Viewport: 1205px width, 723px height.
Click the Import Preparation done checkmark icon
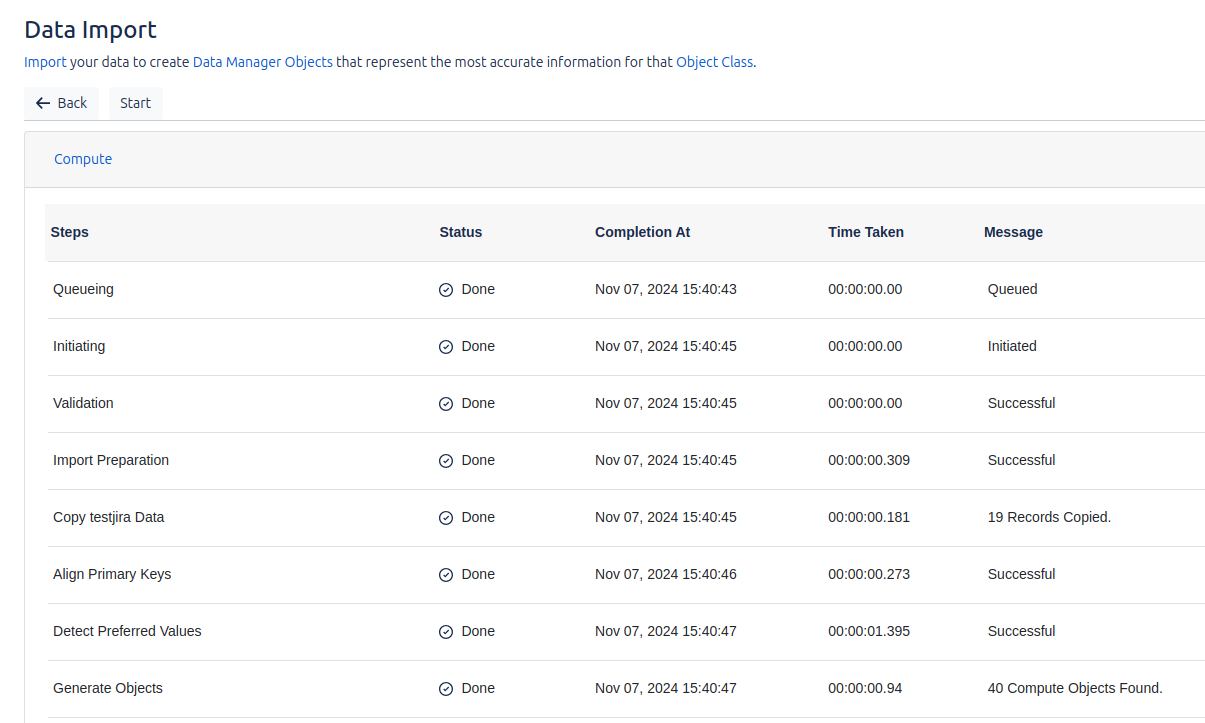[x=446, y=461]
